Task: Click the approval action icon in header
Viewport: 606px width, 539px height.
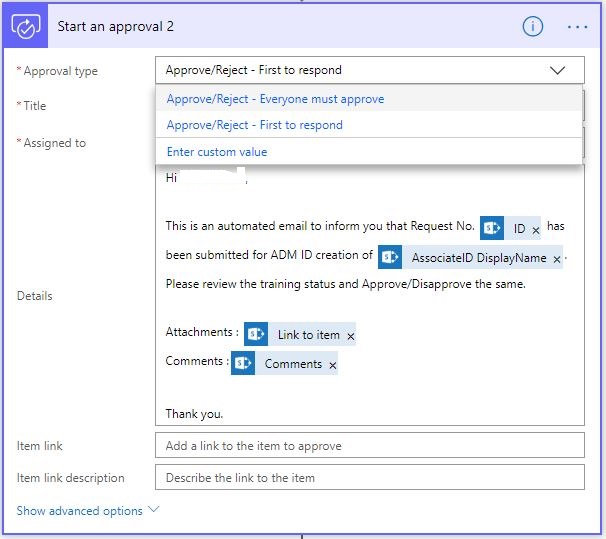Action: point(24,27)
